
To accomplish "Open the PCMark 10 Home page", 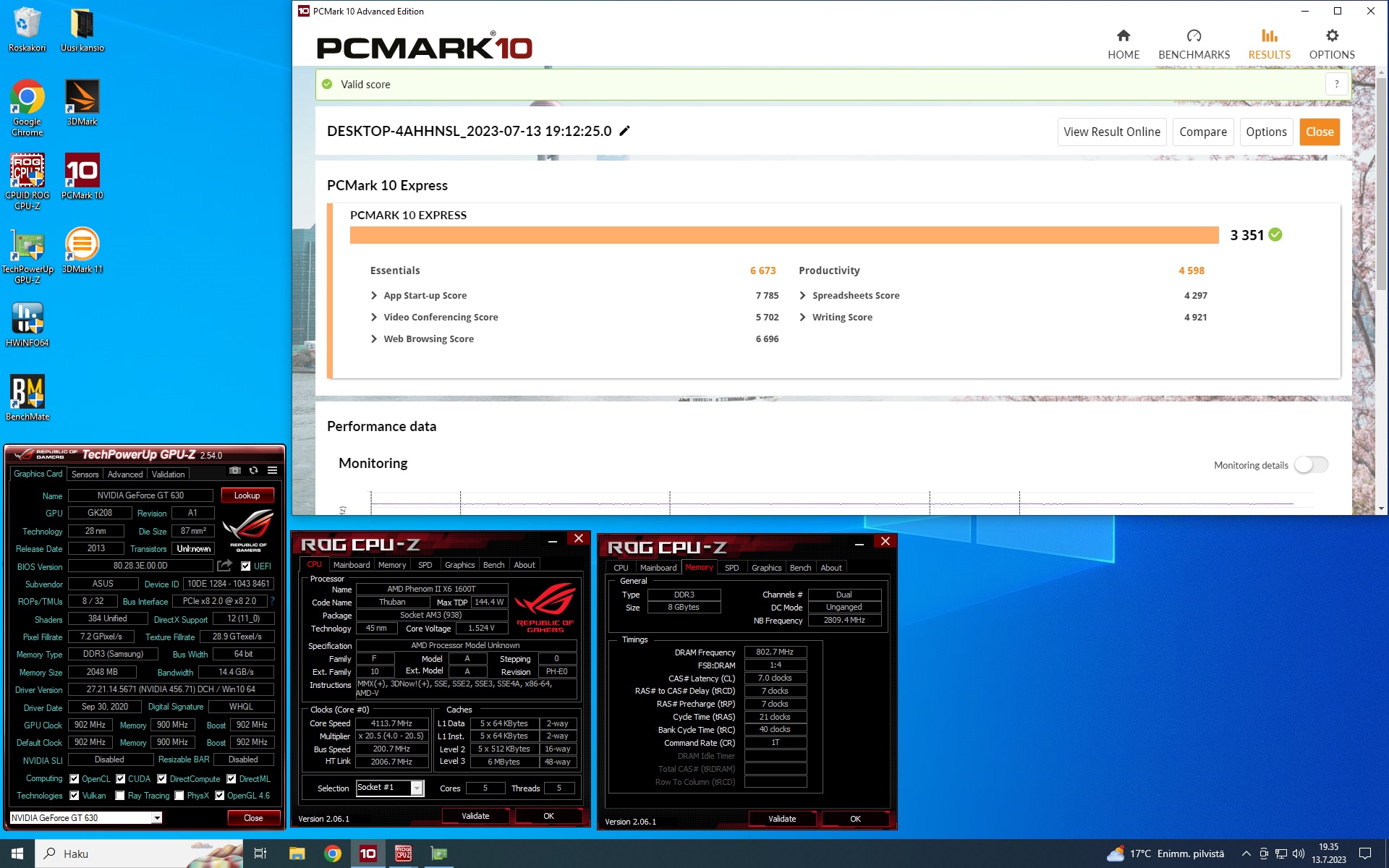I will tap(1123, 45).
